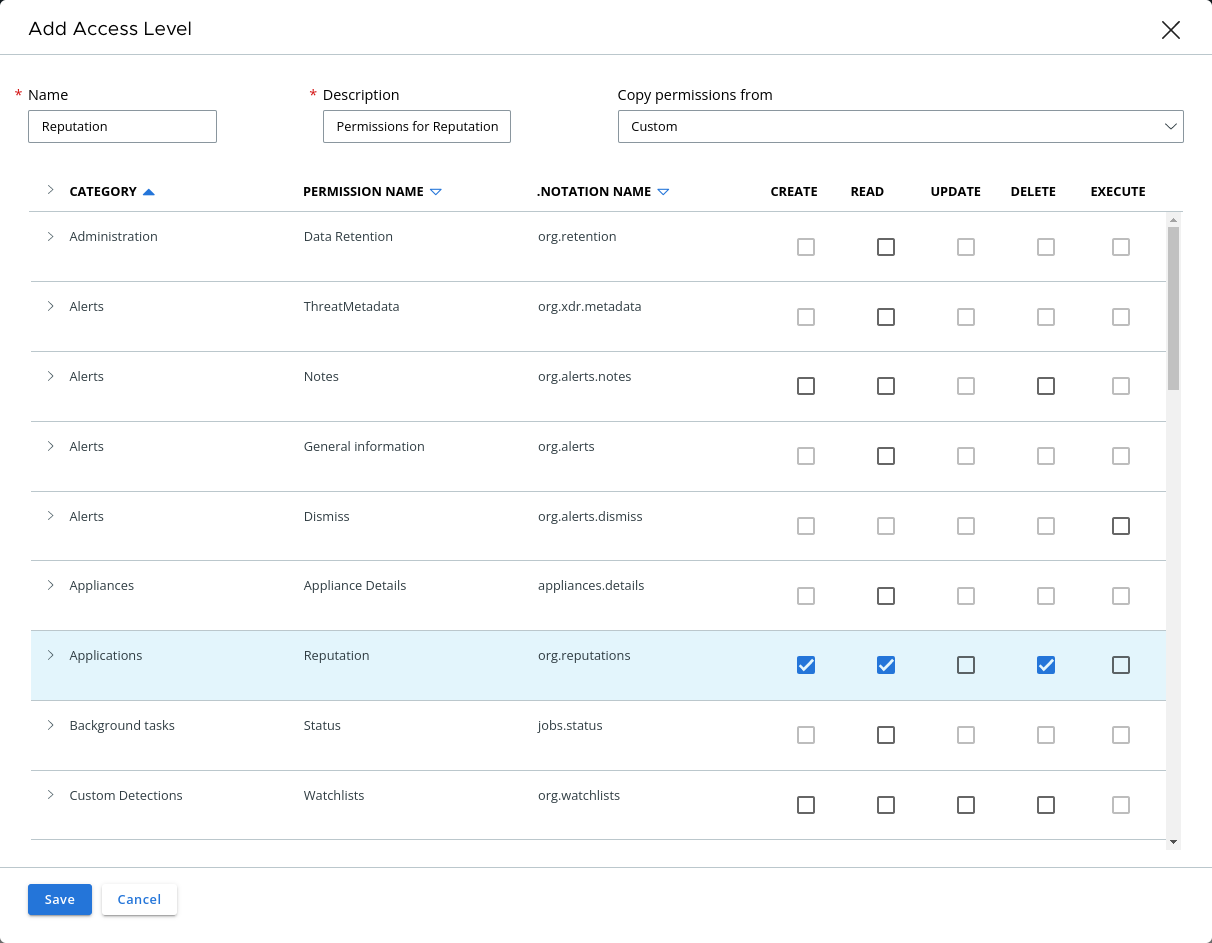Click the Name input field

coord(122,127)
